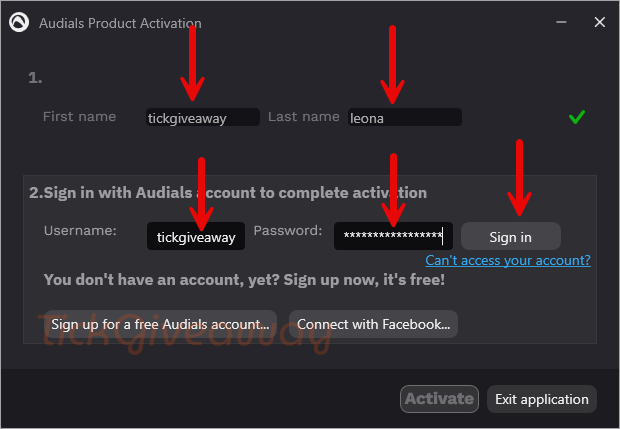
Task: Click the "Username:" label
Action: click(x=80, y=231)
